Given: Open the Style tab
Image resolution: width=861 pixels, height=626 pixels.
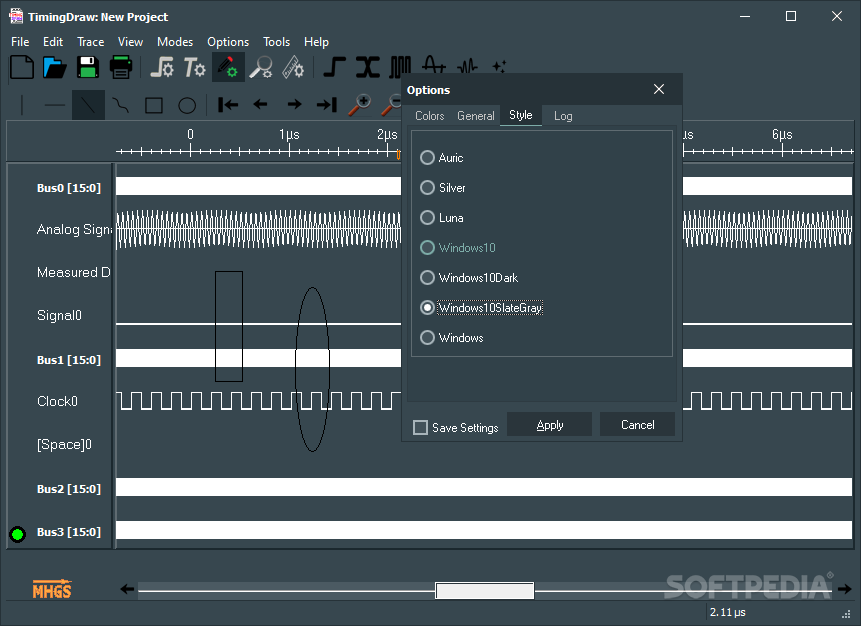Looking at the screenshot, I should pos(521,115).
